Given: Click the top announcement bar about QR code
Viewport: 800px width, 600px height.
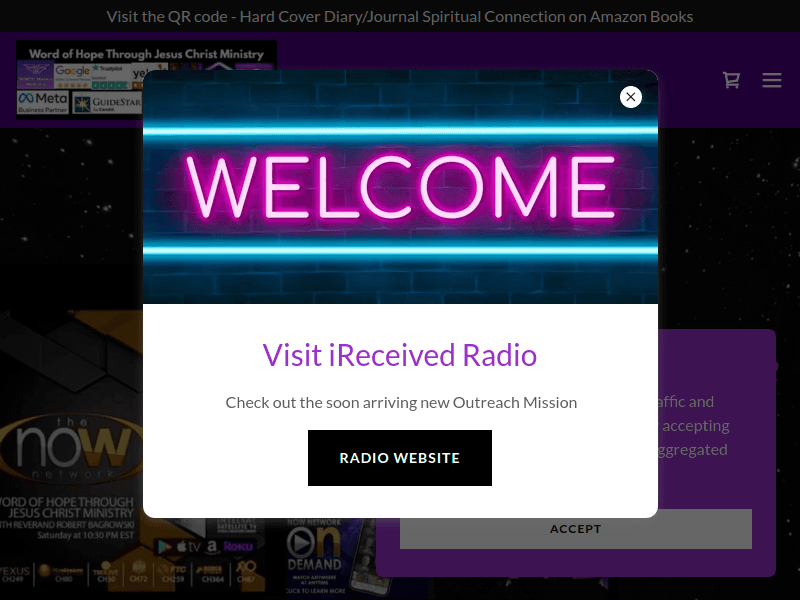Looking at the screenshot, I should (400, 17).
